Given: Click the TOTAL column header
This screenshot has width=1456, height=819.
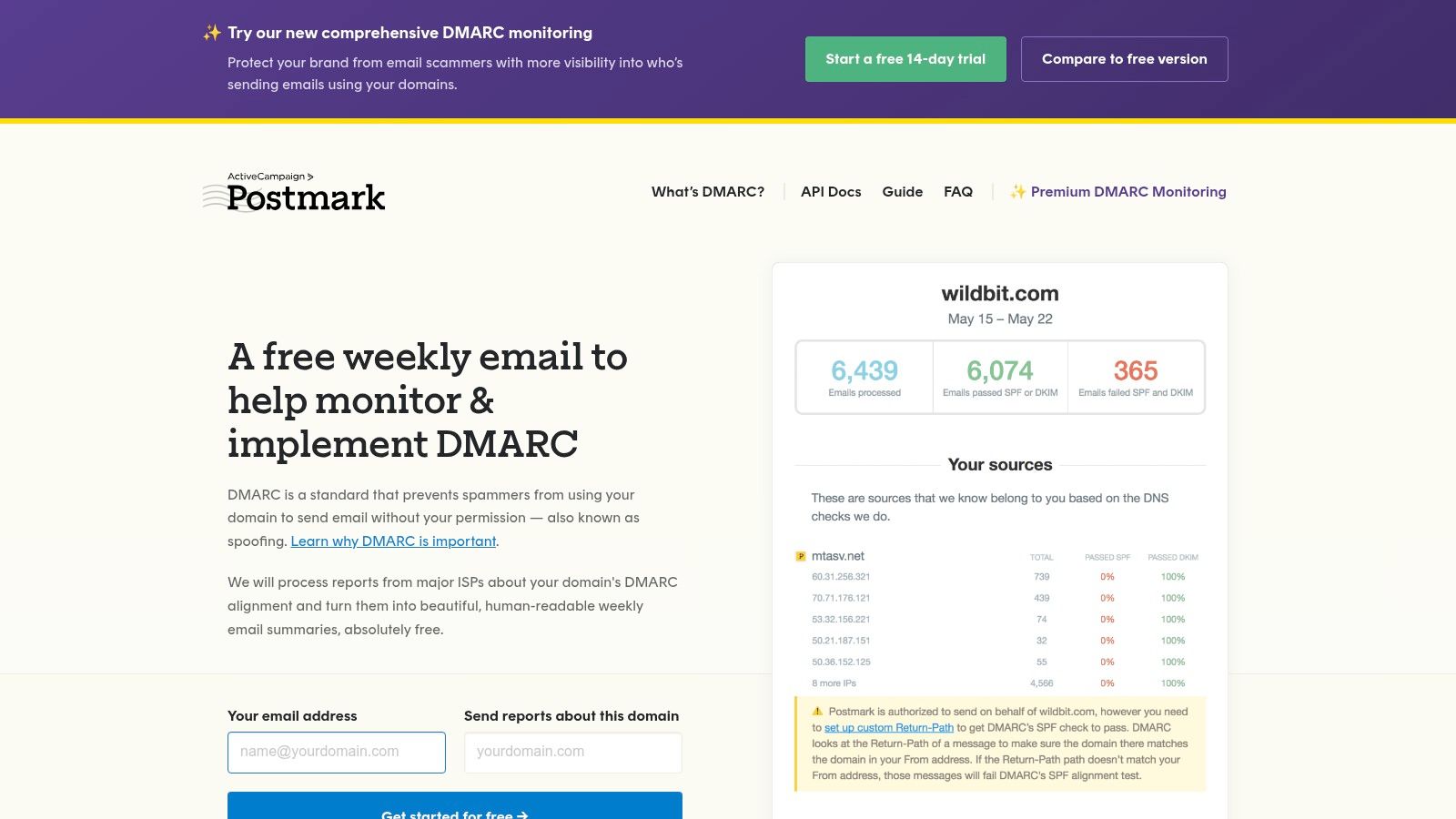Looking at the screenshot, I should 1042,557.
